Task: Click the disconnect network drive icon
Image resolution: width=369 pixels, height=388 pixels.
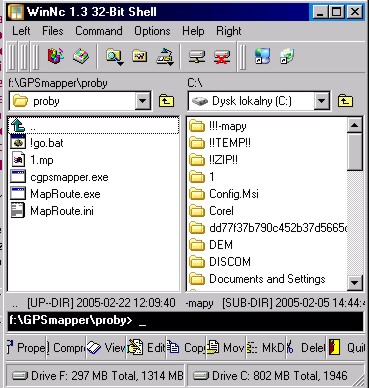Action: coord(222,57)
